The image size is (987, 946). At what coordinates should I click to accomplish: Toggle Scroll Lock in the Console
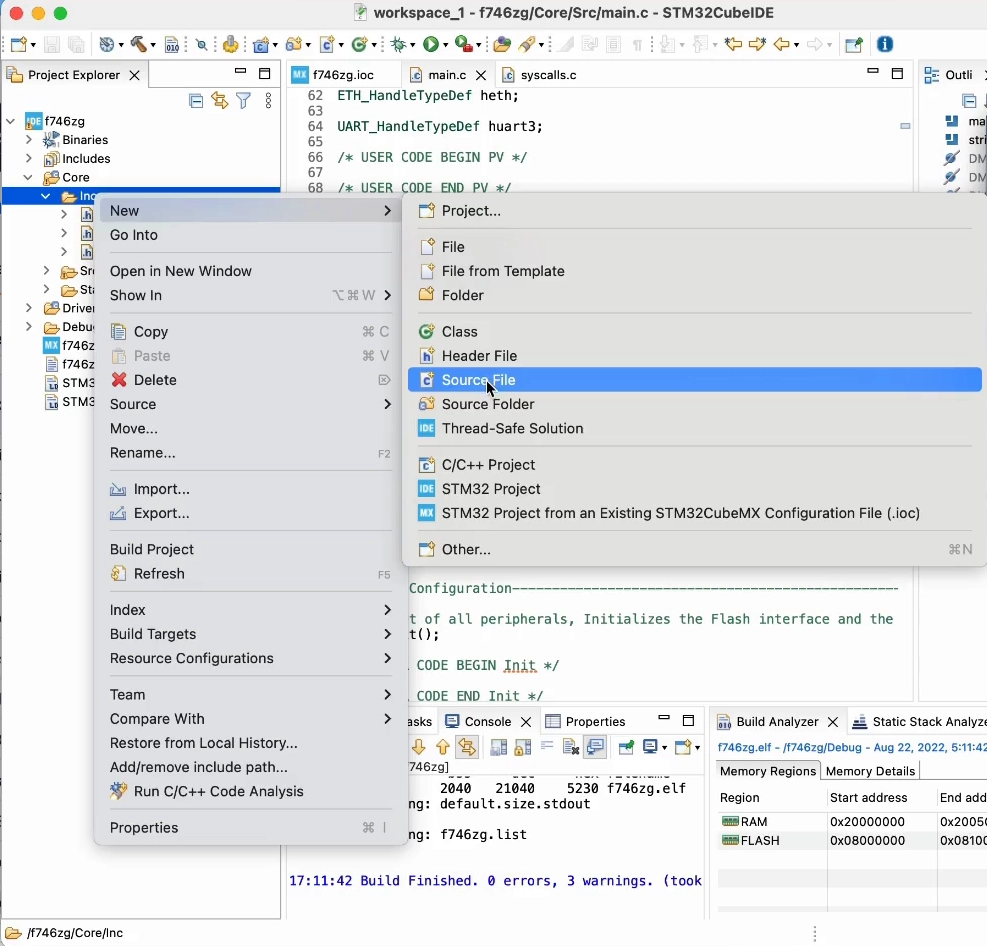click(x=522, y=747)
